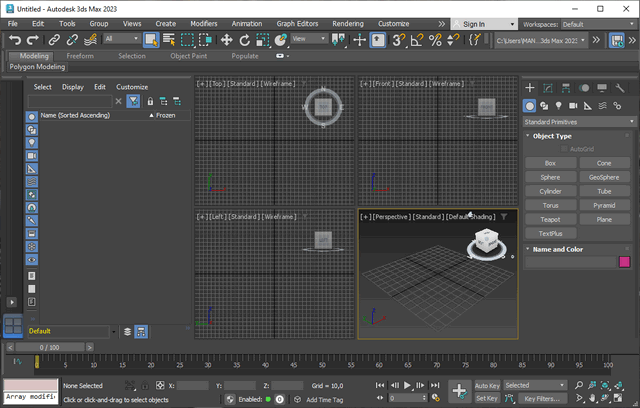640x408 pixels.
Task: Open the Modifiers menu
Action: (x=204, y=23)
